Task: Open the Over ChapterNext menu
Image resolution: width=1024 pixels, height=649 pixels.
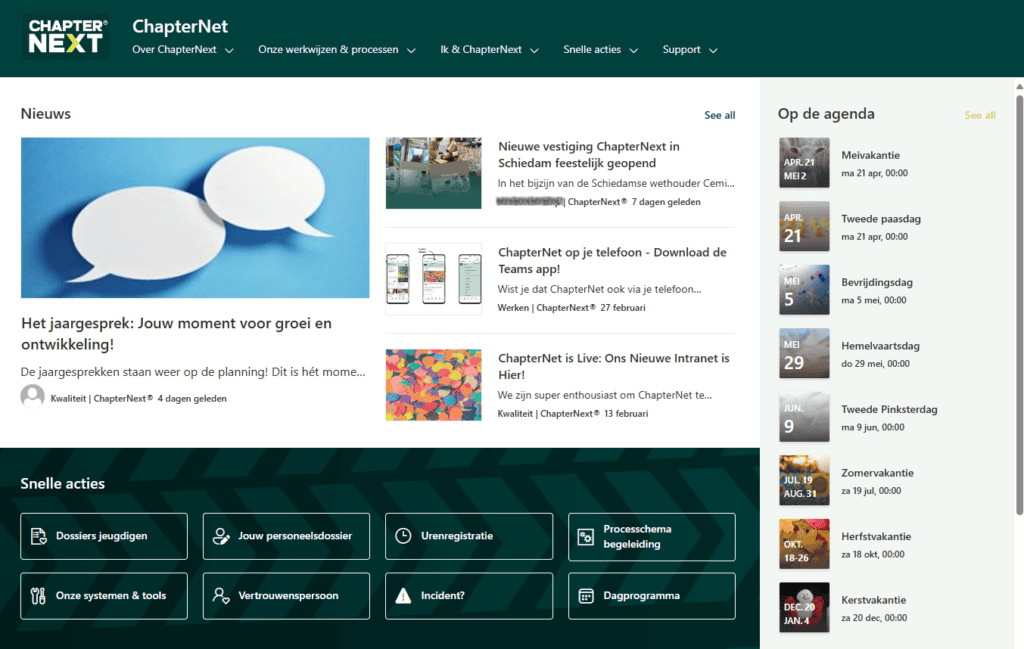Action: (x=174, y=50)
